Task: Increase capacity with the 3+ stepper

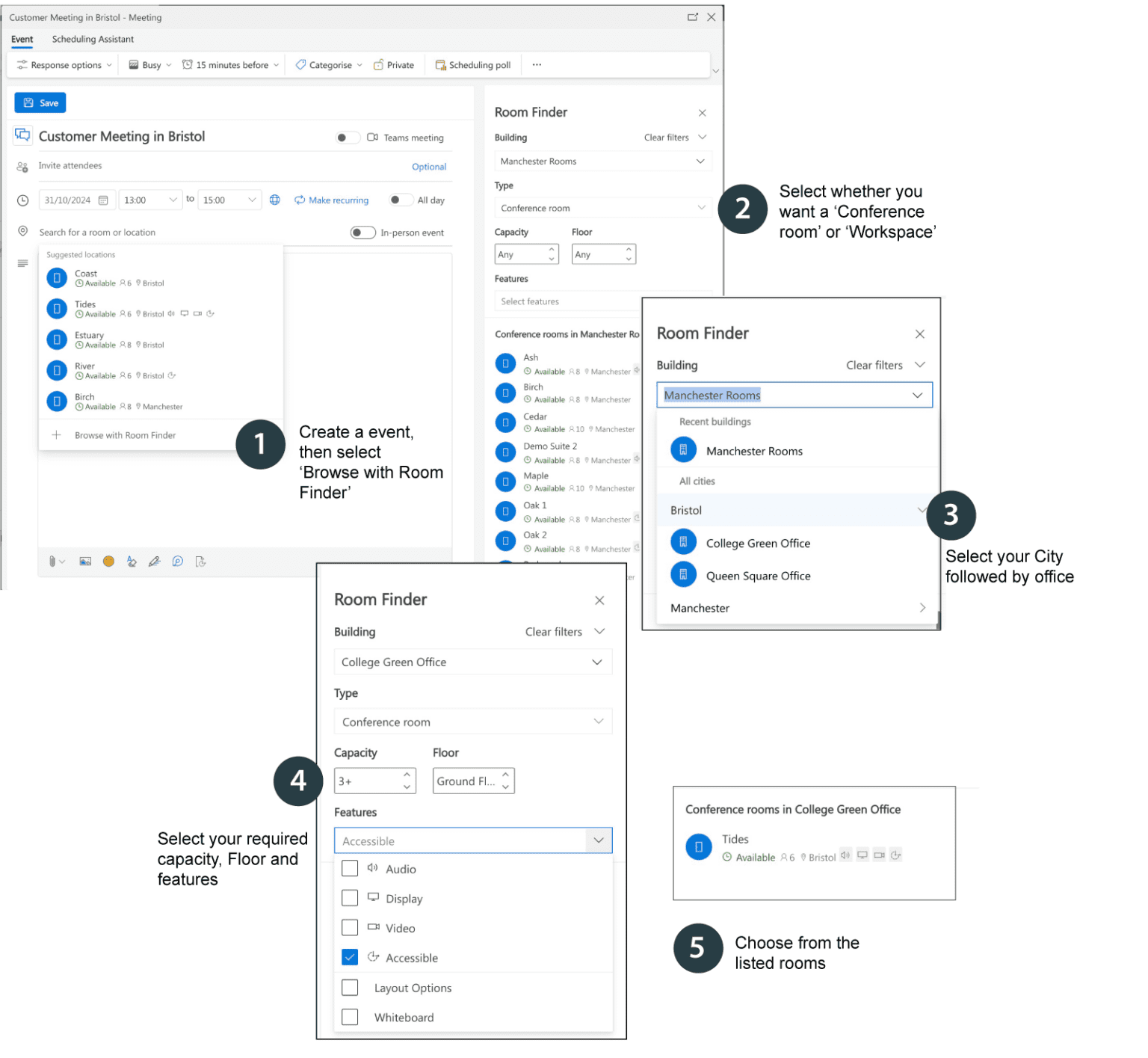Action: pyautogui.click(x=408, y=775)
